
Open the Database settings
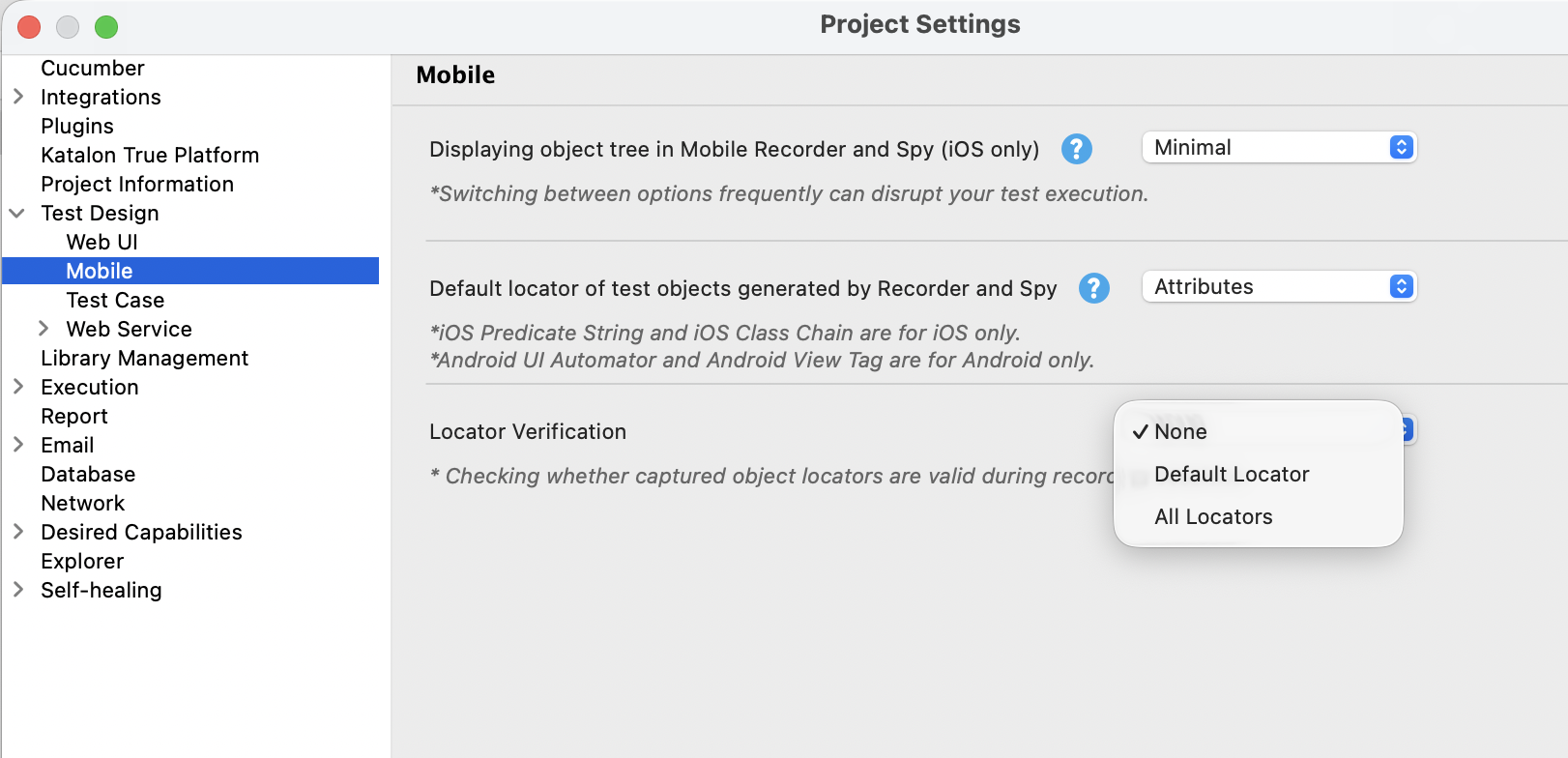pos(88,474)
